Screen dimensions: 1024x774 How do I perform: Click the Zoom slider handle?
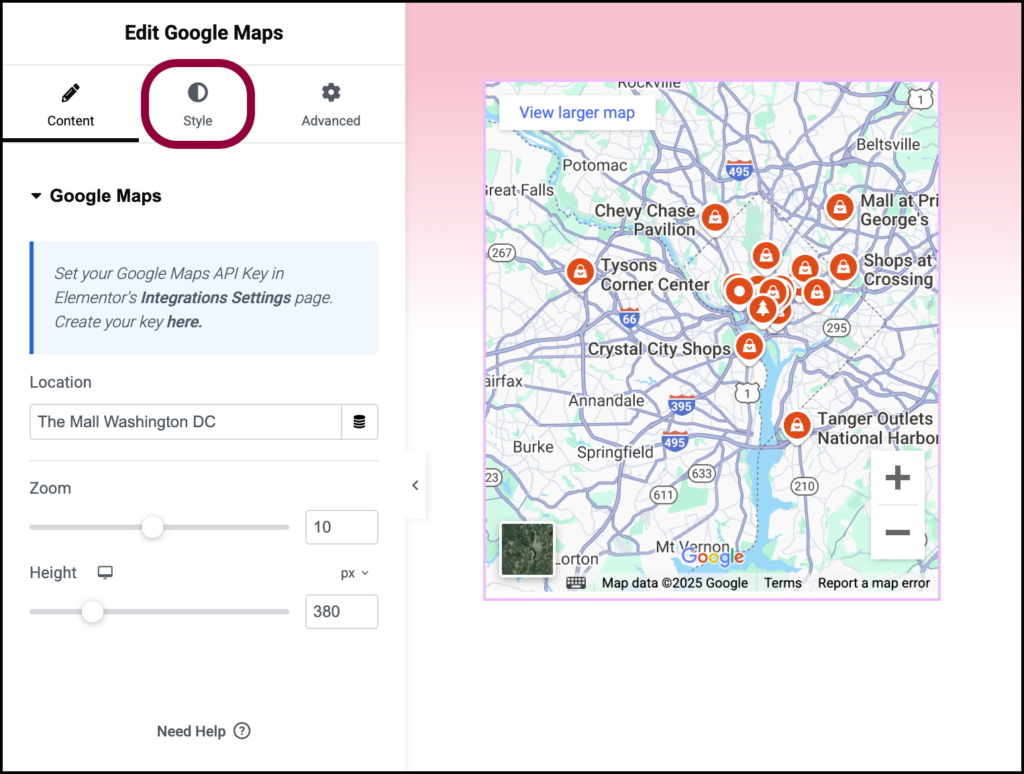click(152, 527)
